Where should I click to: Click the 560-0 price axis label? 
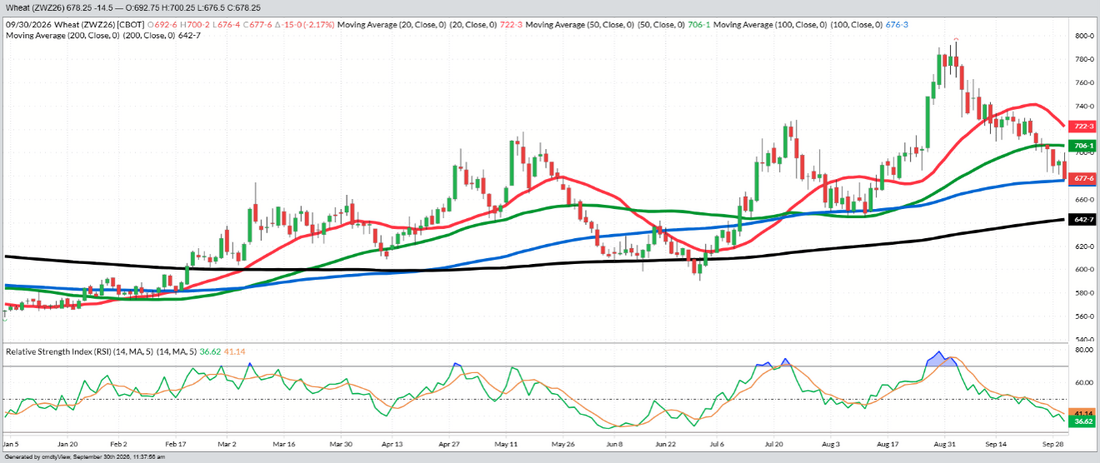1085,316
